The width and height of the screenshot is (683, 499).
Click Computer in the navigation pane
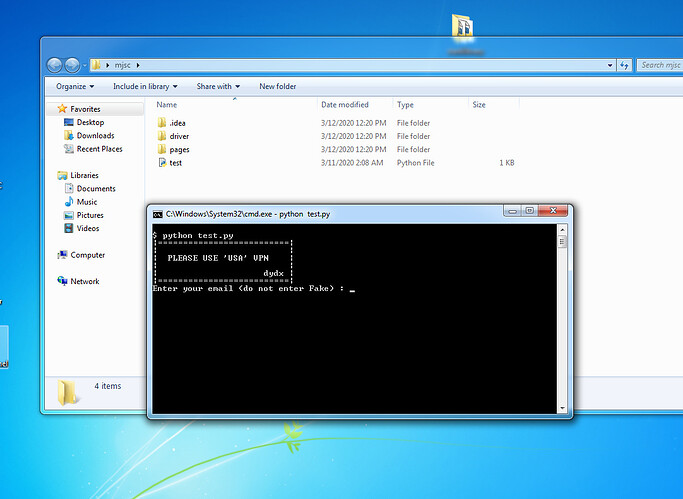pyautogui.click(x=88, y=255)
